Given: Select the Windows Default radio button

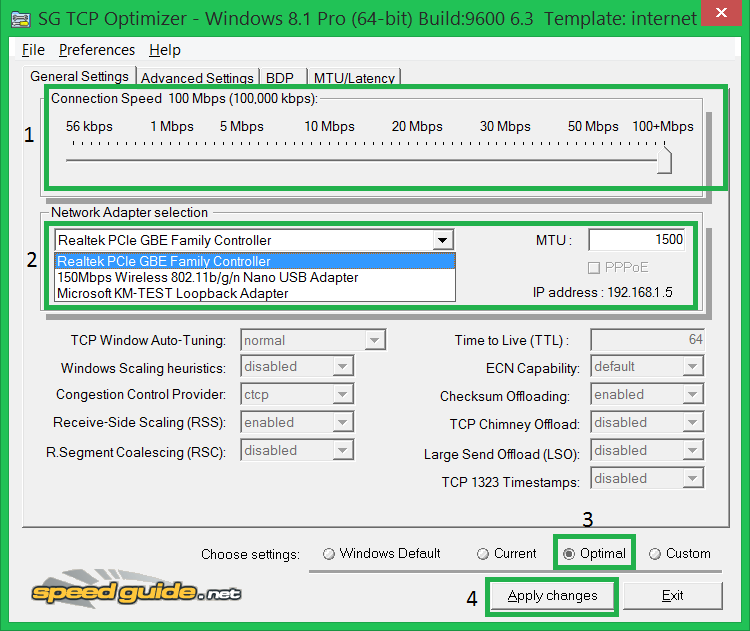Looking at the screenshot, I should pyautogui.click(x=329, y=554).
